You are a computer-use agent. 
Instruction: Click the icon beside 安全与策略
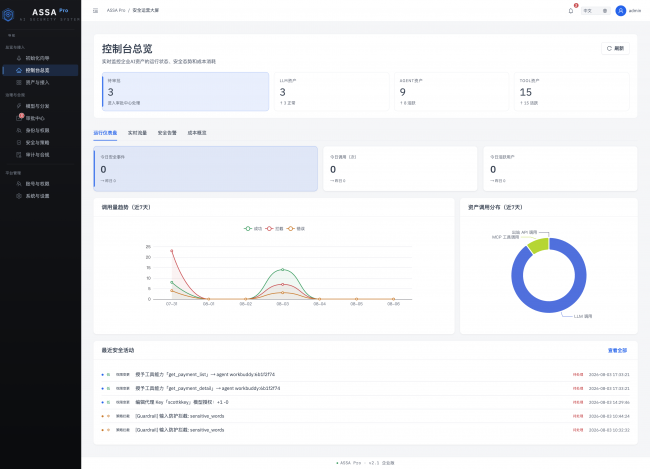coord(19,143)
